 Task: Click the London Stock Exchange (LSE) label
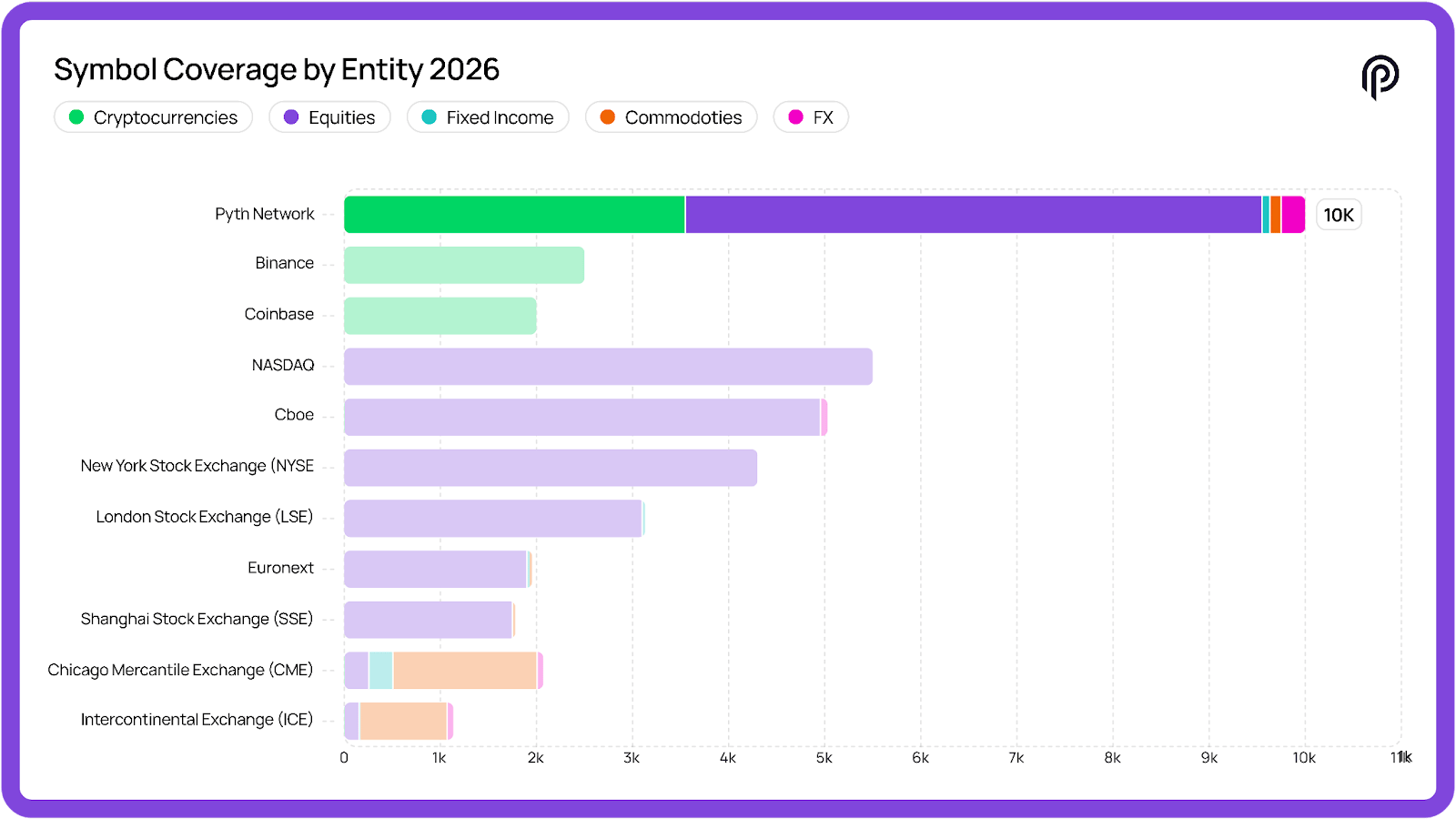(x=205, y=517)
